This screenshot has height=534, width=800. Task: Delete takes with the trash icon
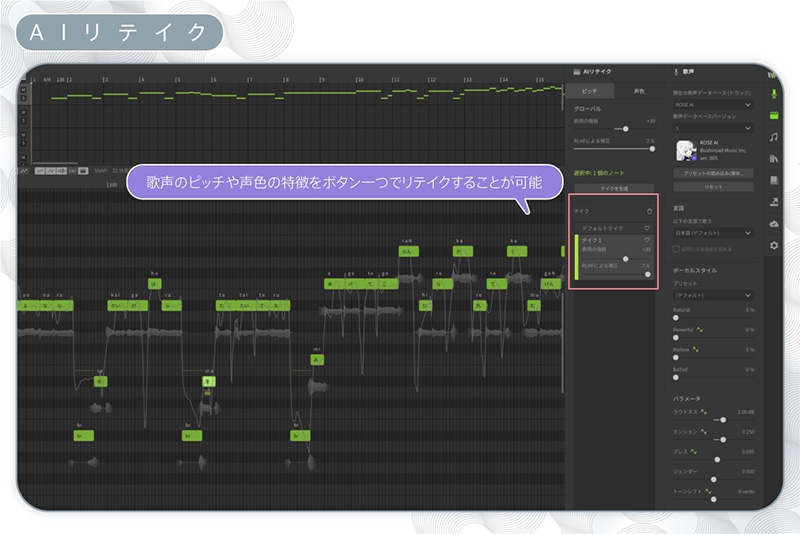tap(648, 211)
